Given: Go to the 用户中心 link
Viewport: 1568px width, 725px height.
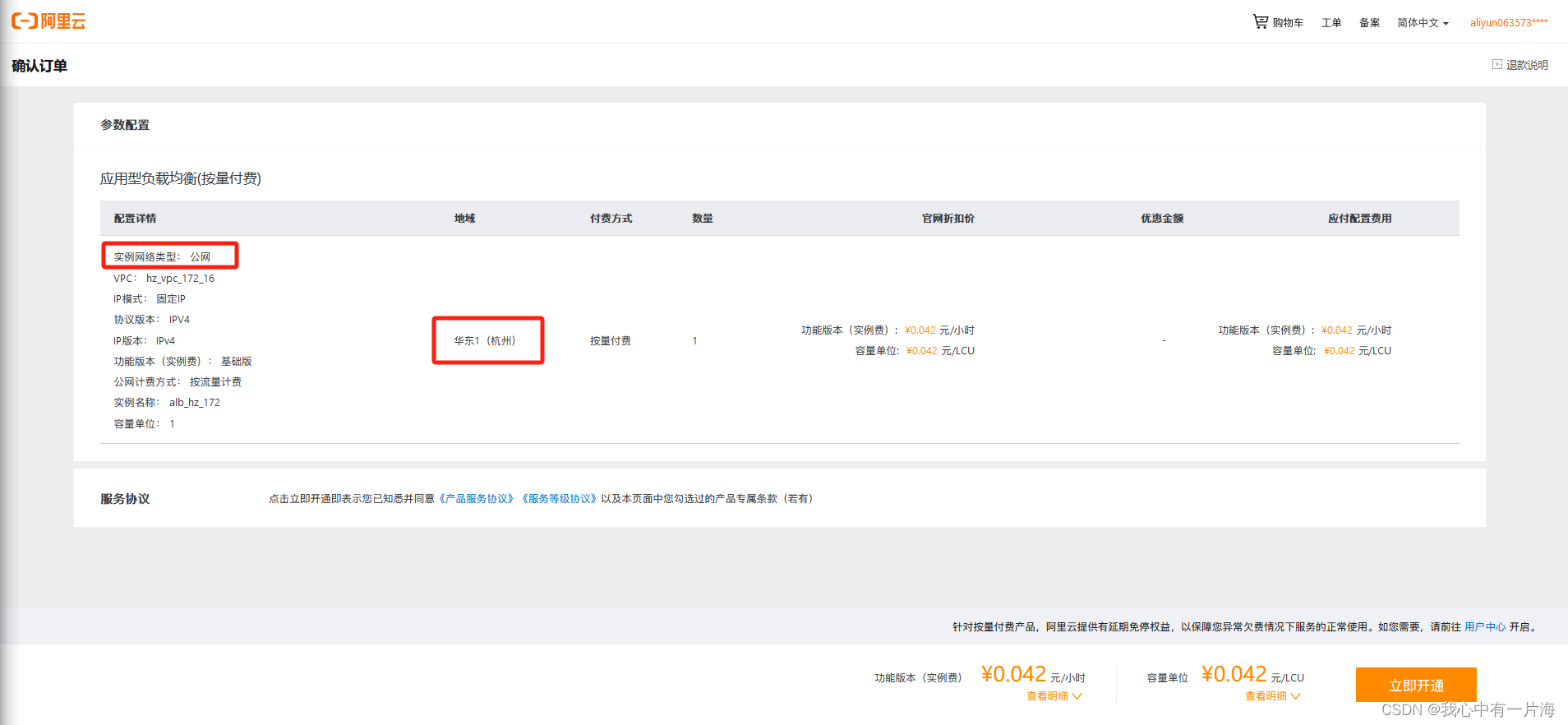Looking at the screenshot, I should (x=1485, y=627).
